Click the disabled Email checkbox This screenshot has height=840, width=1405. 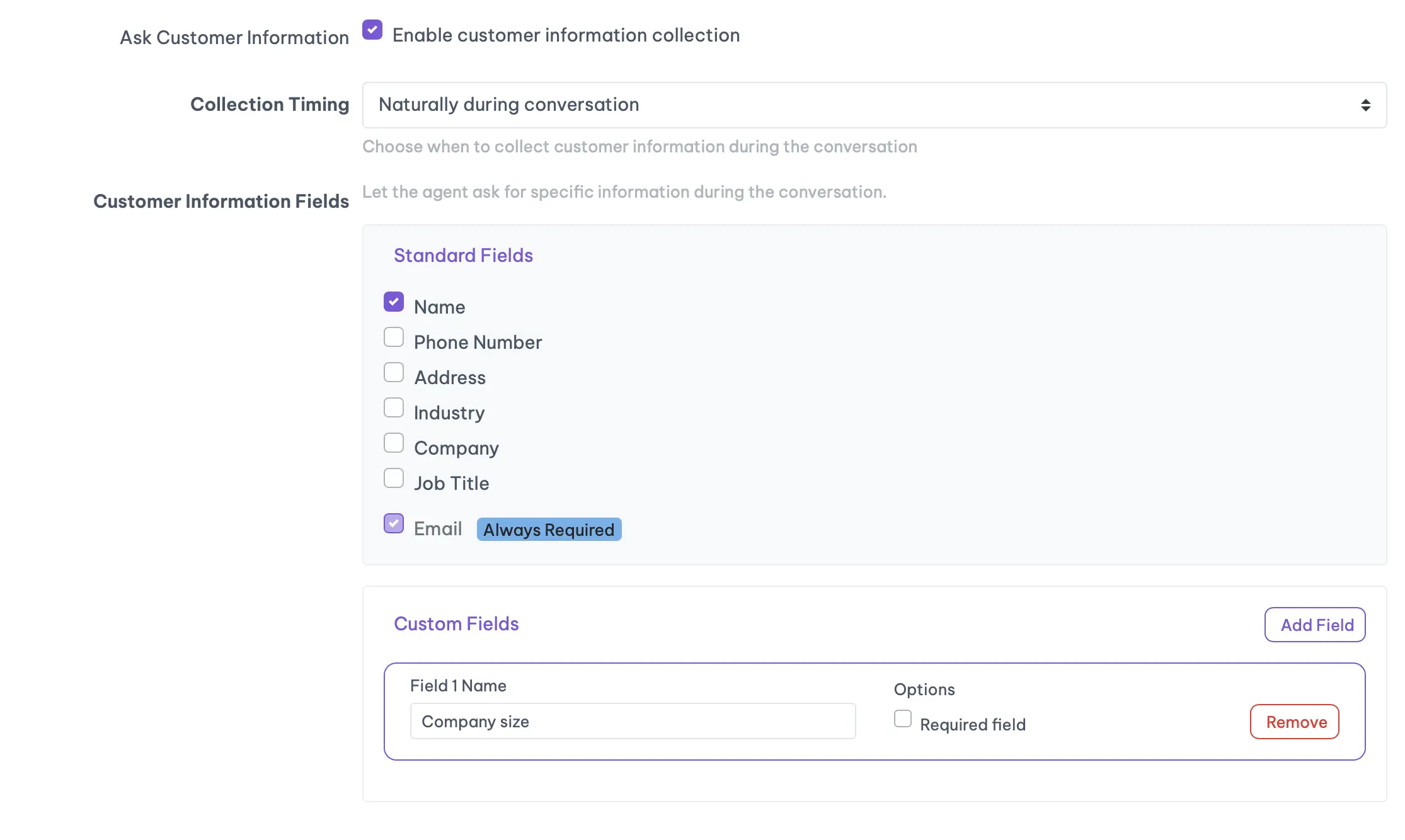coord(394,524)
